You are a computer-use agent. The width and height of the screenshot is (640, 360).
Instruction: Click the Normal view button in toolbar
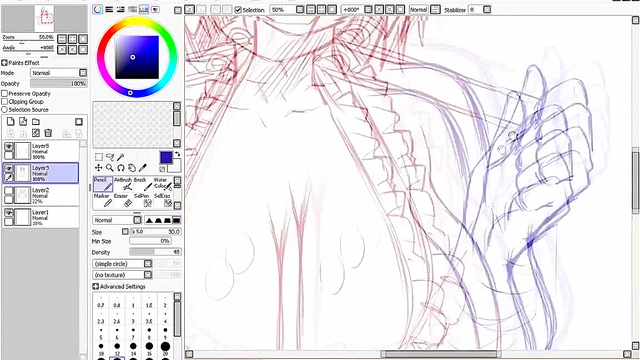pyautogui.click(x=418, y=9)
